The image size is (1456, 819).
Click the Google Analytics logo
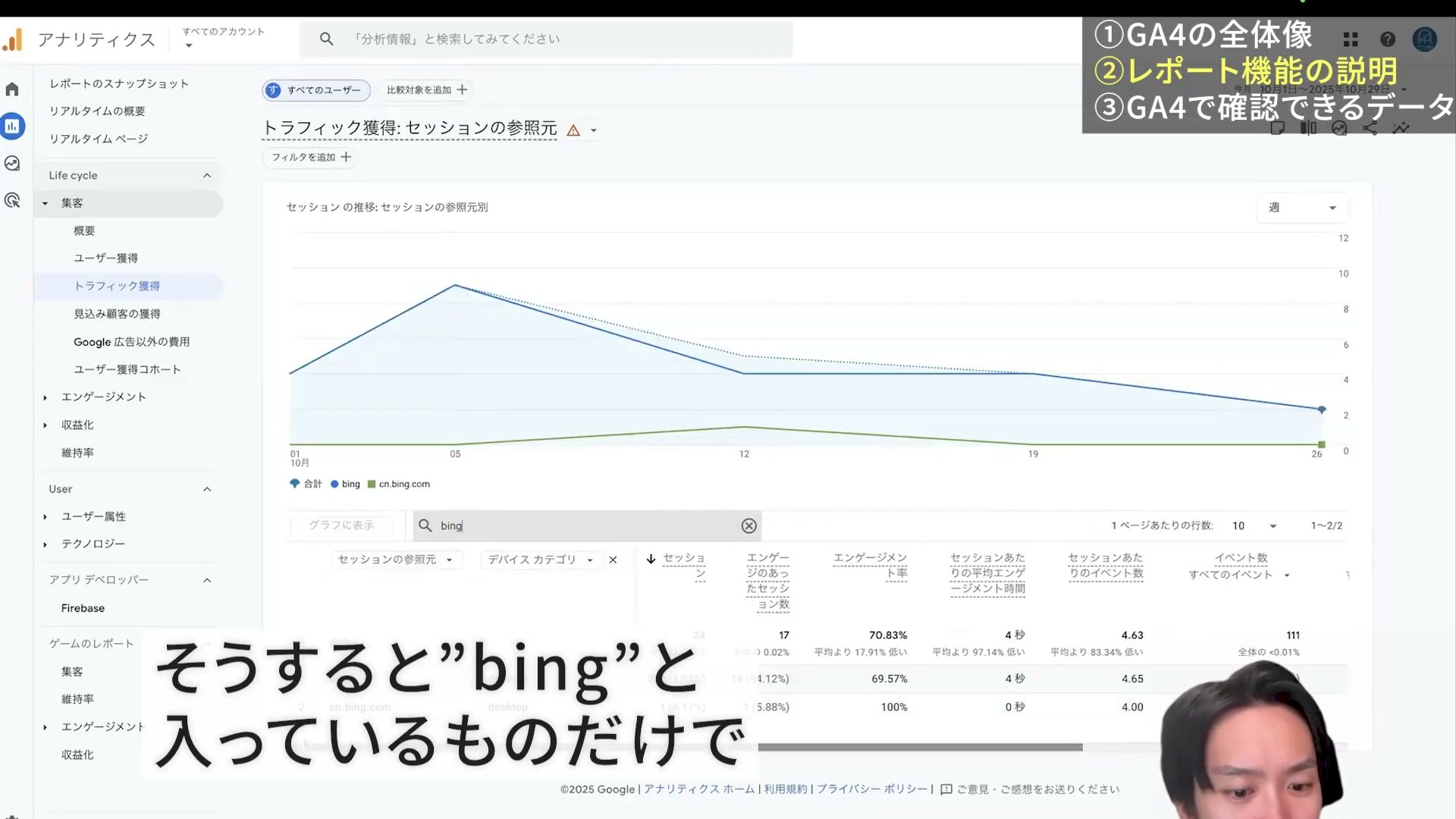(x=13, y=39)
